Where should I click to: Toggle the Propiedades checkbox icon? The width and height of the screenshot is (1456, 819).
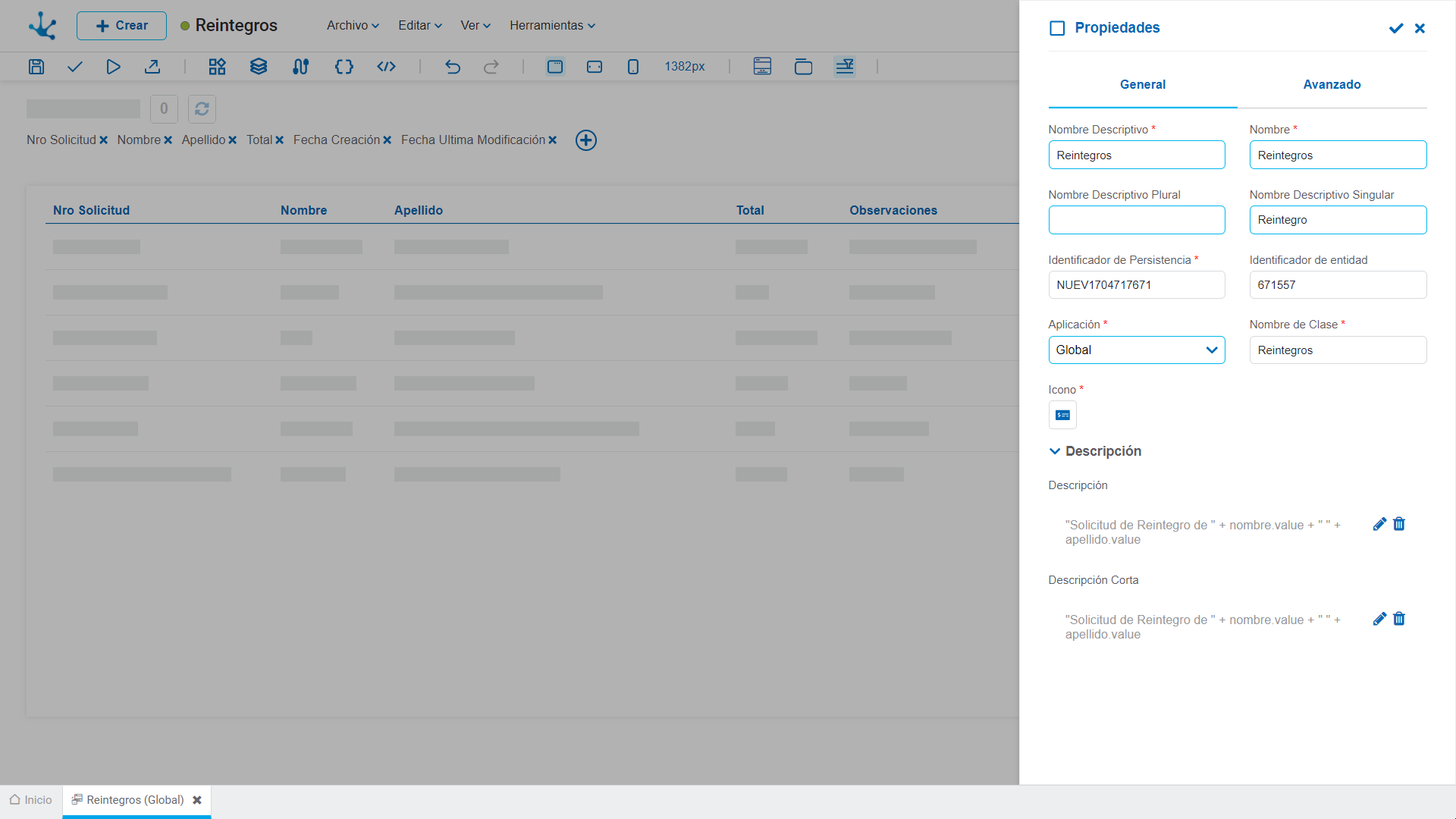(x=1057, y=28)
